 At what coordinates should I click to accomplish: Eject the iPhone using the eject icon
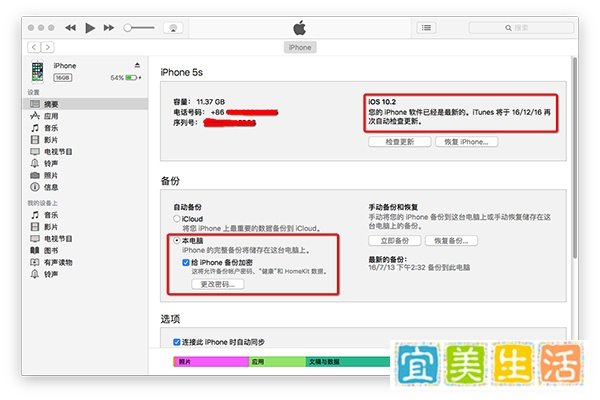tap(137, 65)
